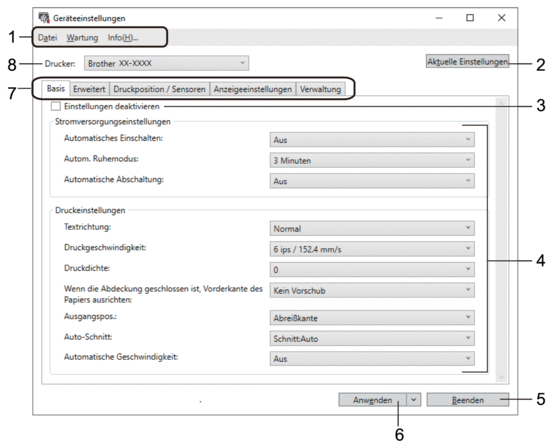Open the Drucker selection combo box

coord(166,63)
